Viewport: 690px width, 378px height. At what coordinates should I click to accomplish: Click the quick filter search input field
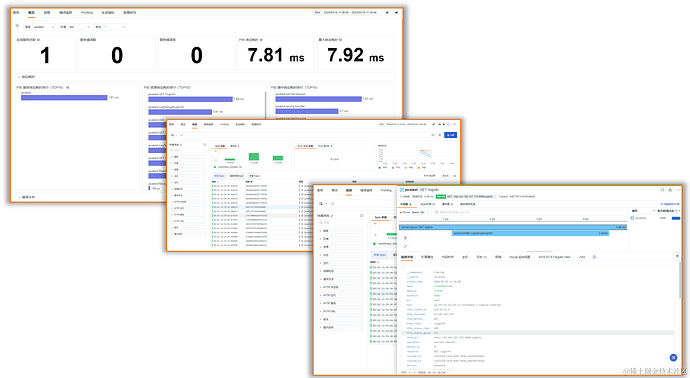tap(341, 223)
